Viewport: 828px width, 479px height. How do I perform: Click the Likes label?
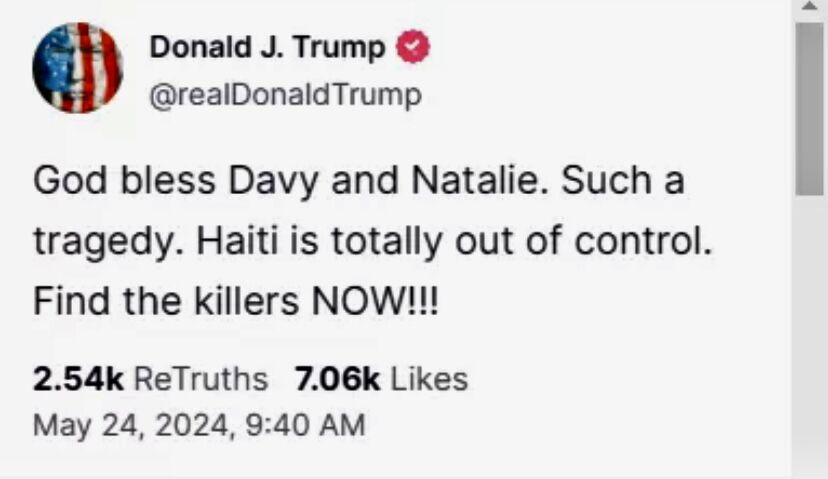pos(428,379)
